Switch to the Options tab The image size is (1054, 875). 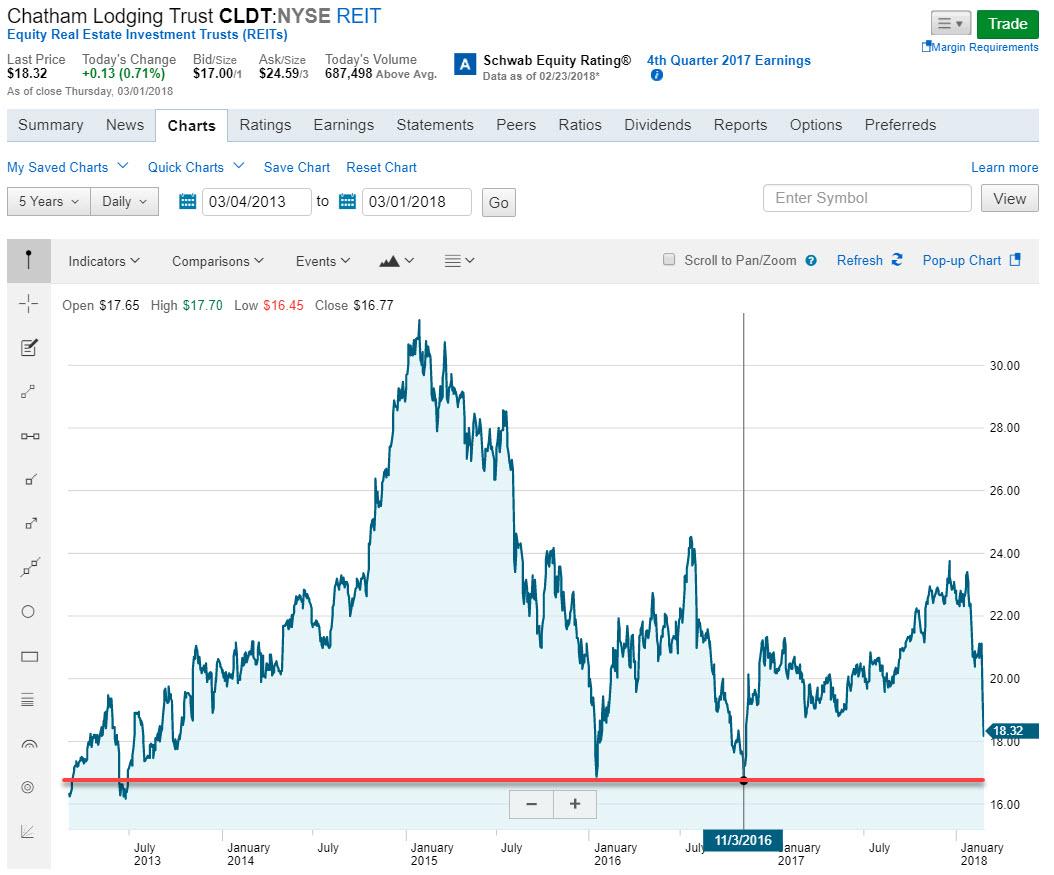click(815, 125)
